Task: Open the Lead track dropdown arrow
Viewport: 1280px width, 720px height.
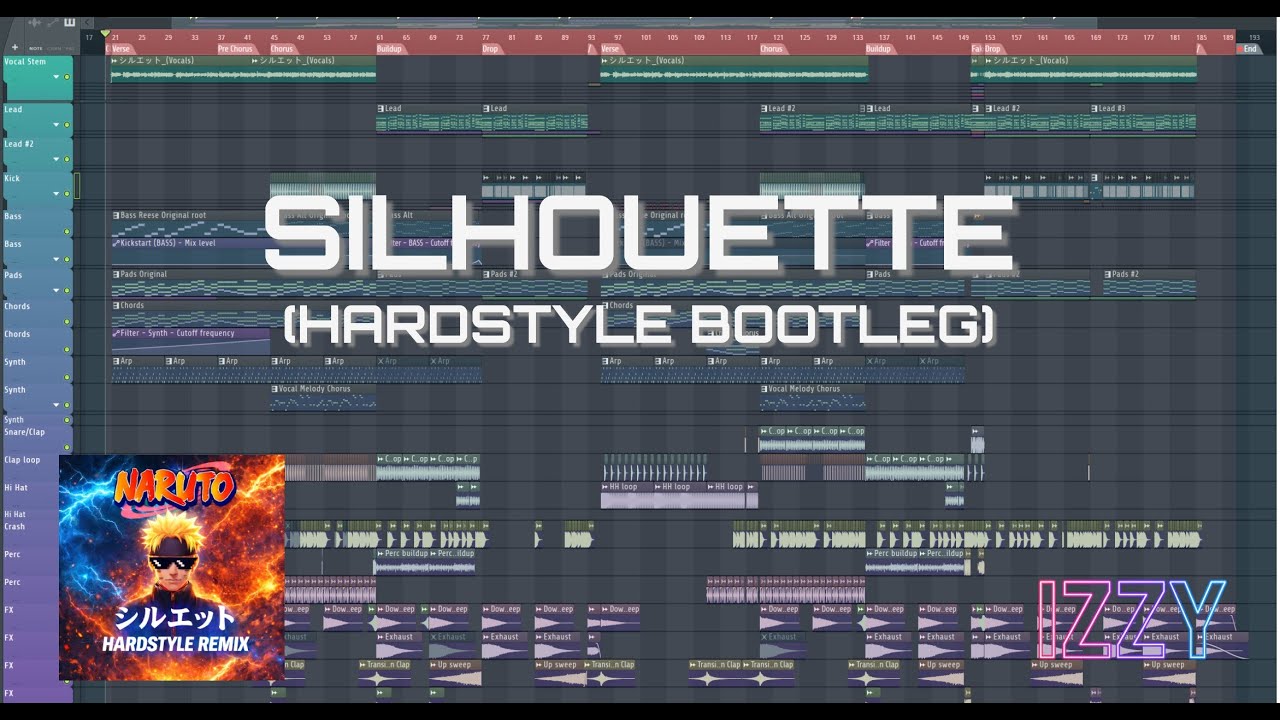Action: coord(56,125)
